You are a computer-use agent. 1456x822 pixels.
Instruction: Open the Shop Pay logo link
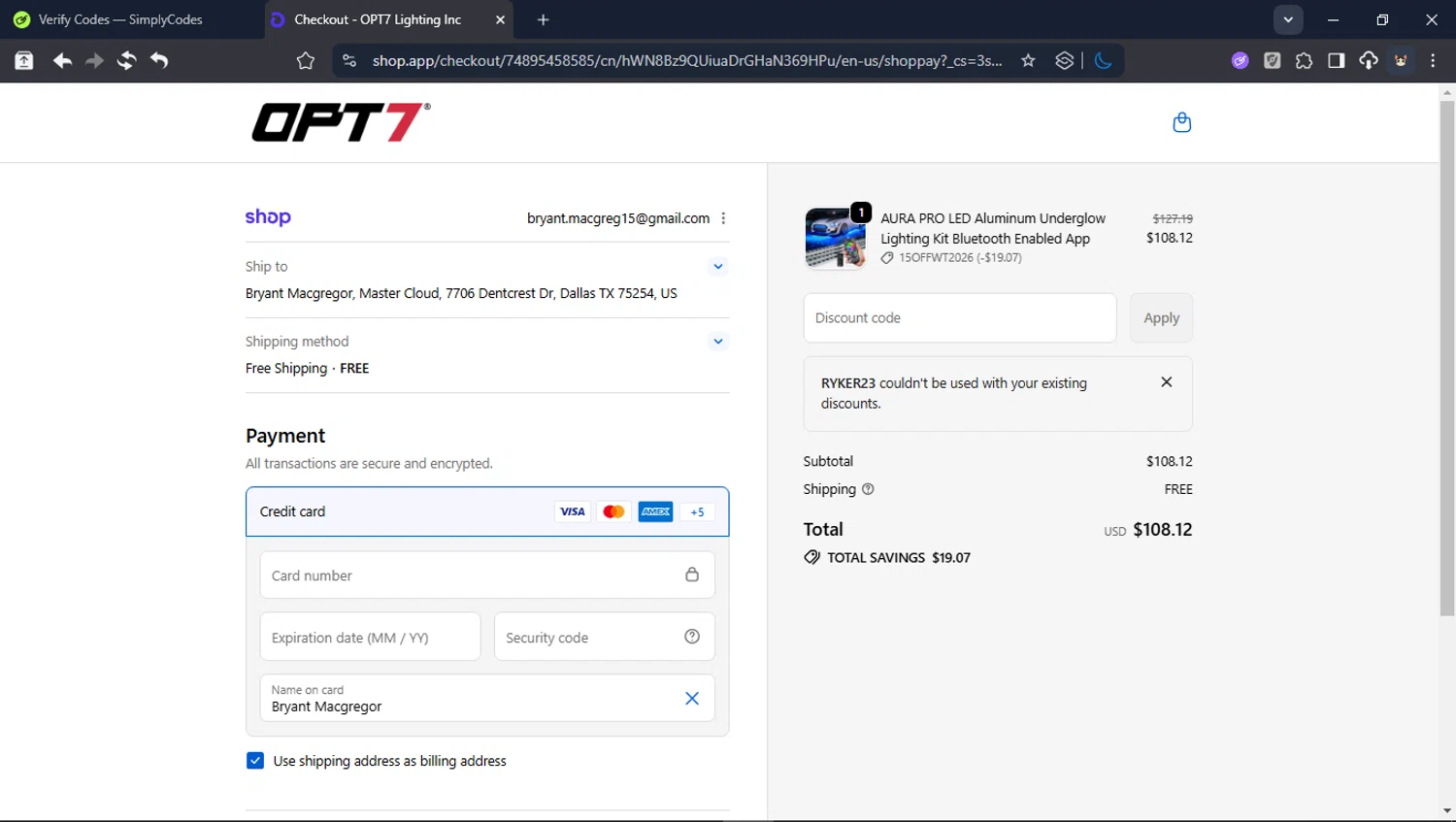pos(268,217)
